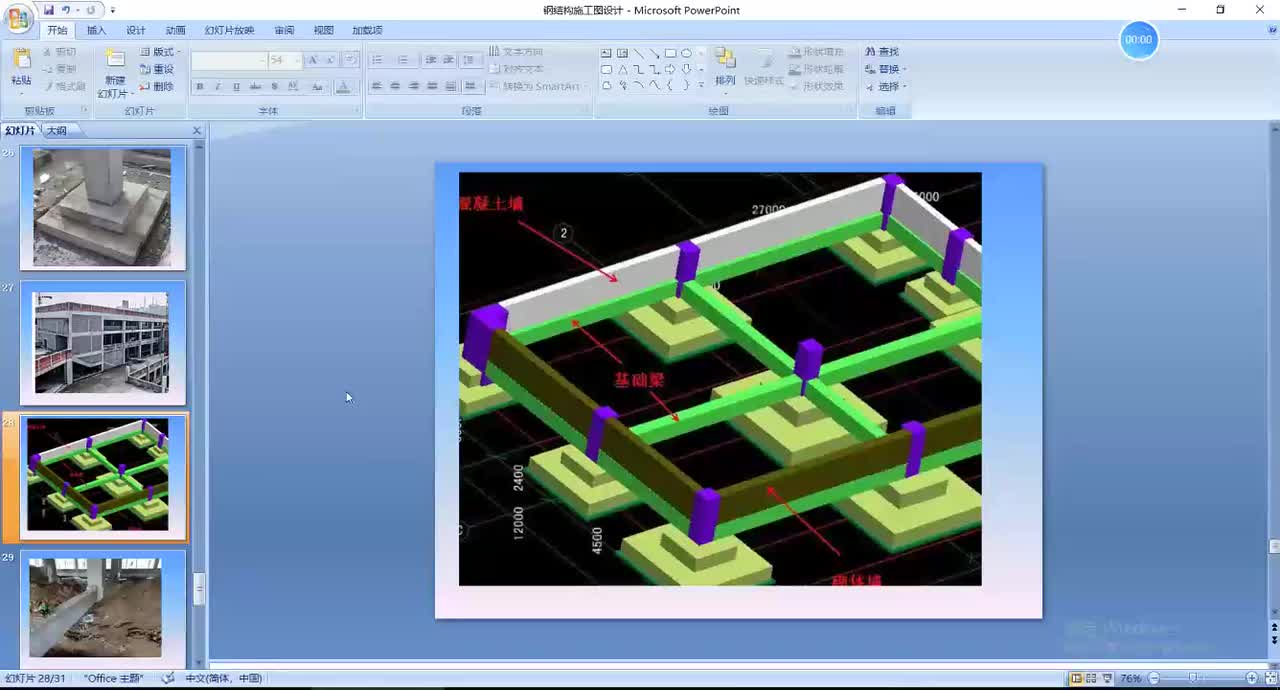The height and width of the screenshot is (690, 1280).
Task: Toggle bullet list formatting
Action: tap(379, 60)
